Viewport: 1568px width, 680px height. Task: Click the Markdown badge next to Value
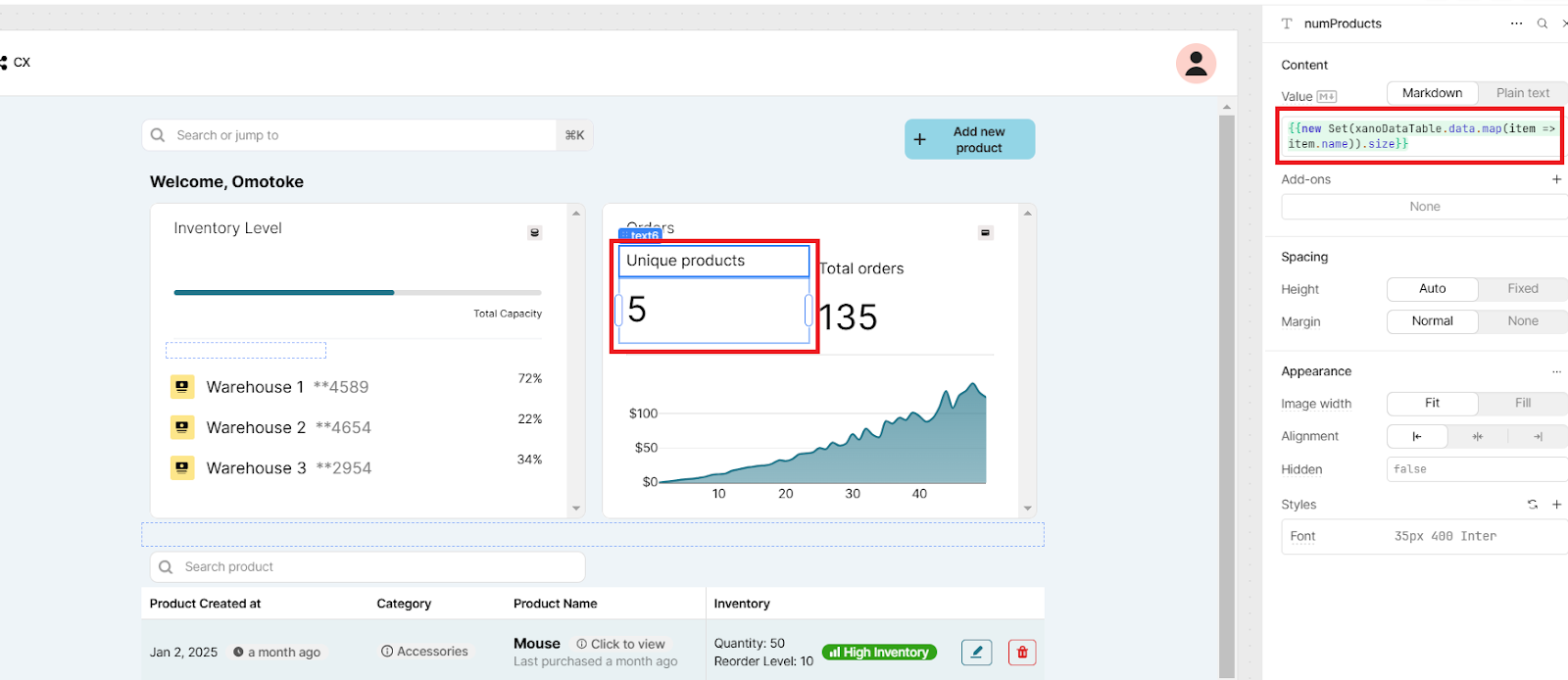coord(1326,96)
